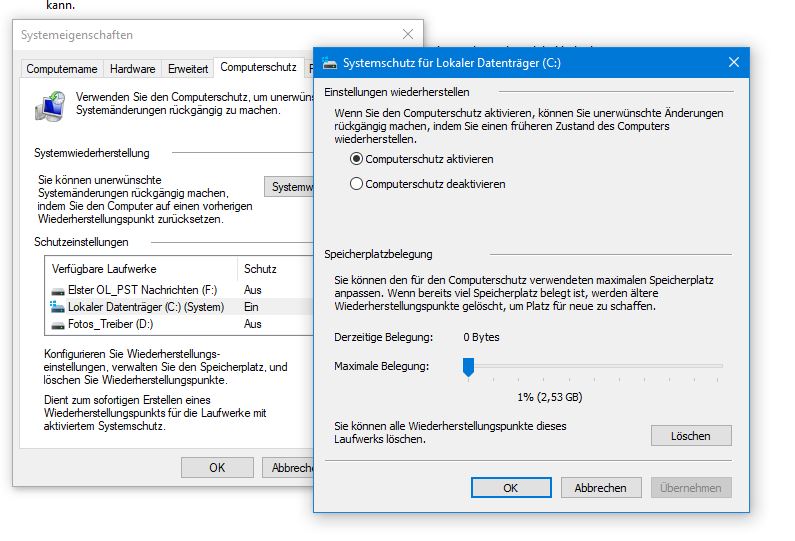Image resolution: width=795 pixels, height=541 pixels.
Task: Click Aus status for Elster OL_PST drive
Action: click(x=252, y=290)
